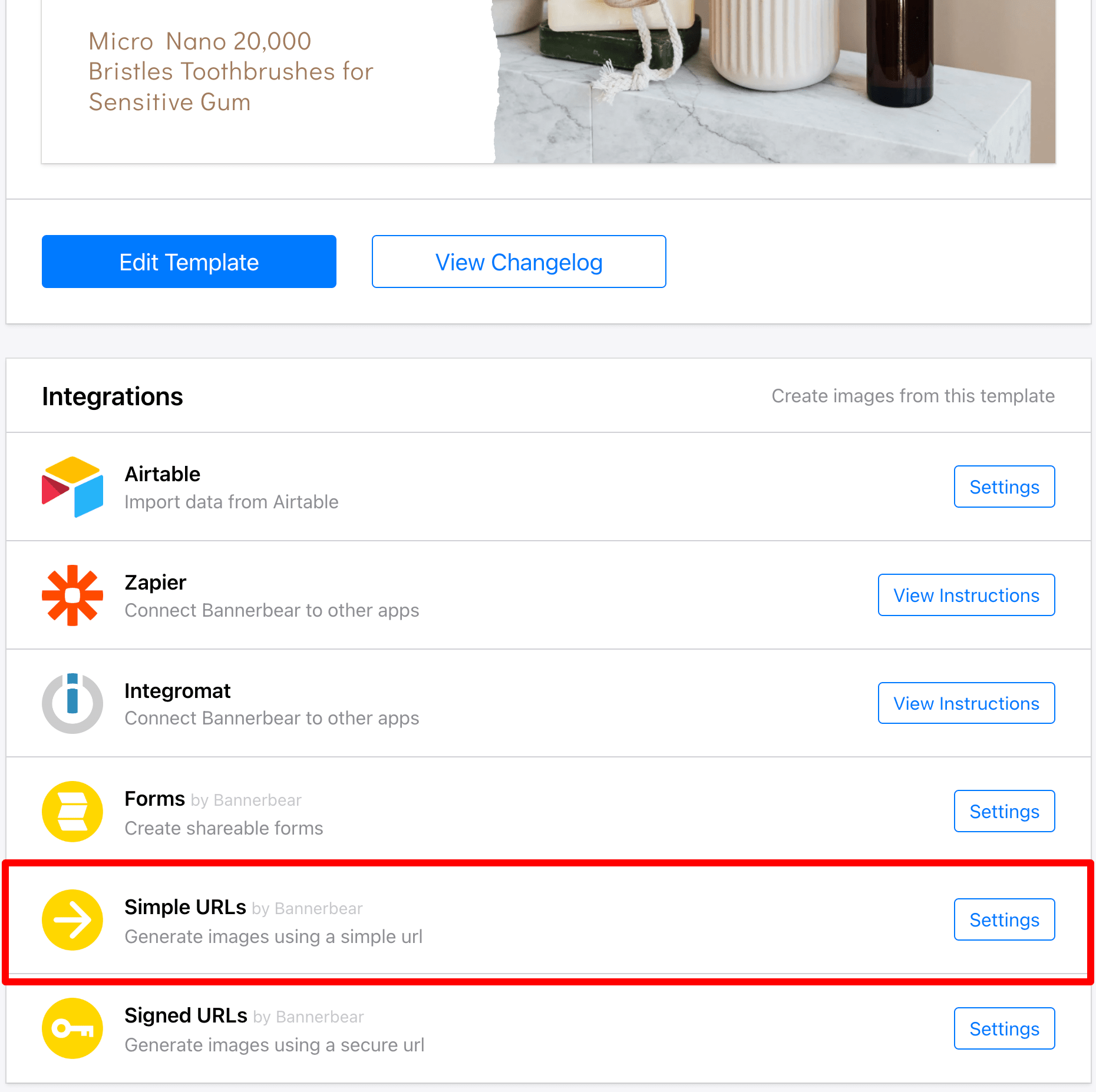Click the Signed URLs key icon
Viewport: 1096px width, 1092px height.
72,1028
